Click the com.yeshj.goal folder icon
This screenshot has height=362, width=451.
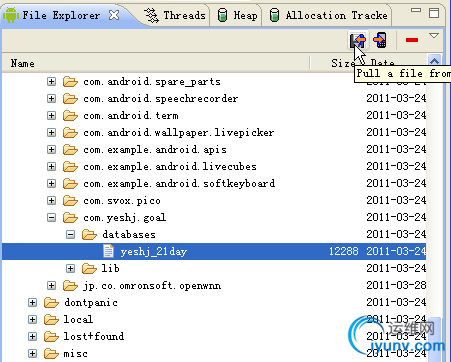pyautogui.click(x=70, y=218)
